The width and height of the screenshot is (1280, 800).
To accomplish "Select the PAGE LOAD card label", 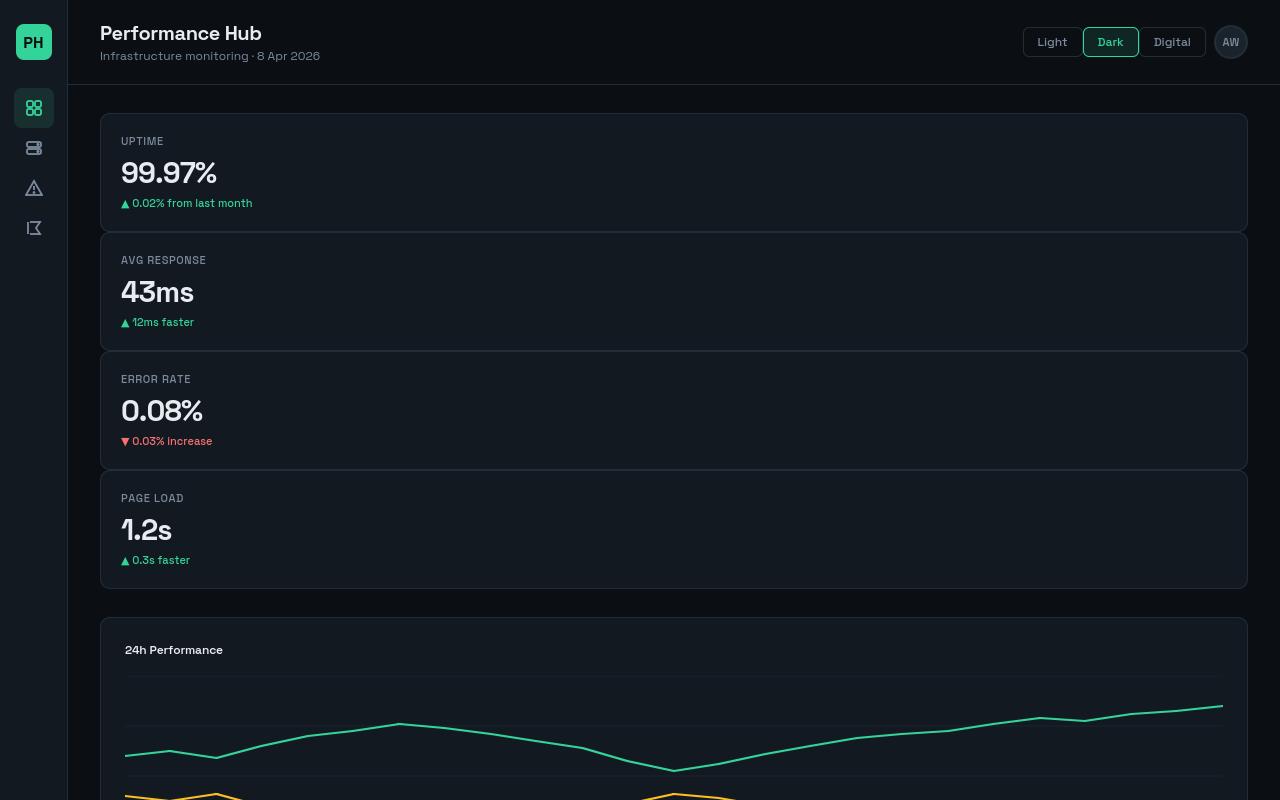I will (x=152, y=498).
